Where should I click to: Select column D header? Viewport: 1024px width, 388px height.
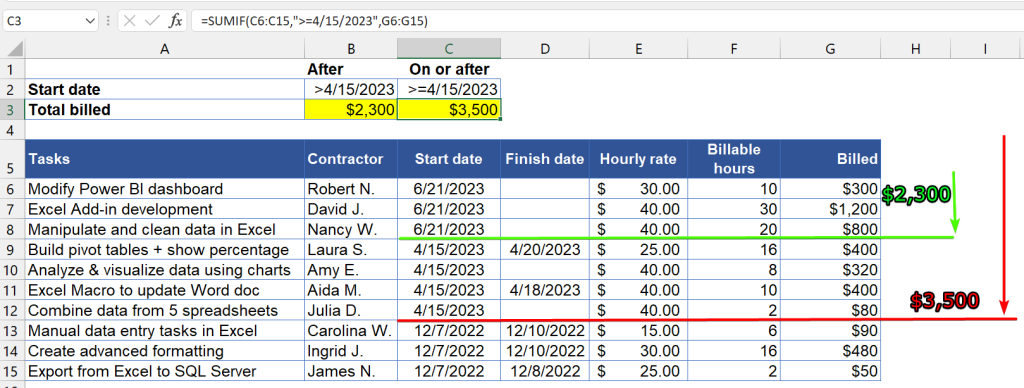(x=545, y=48)
